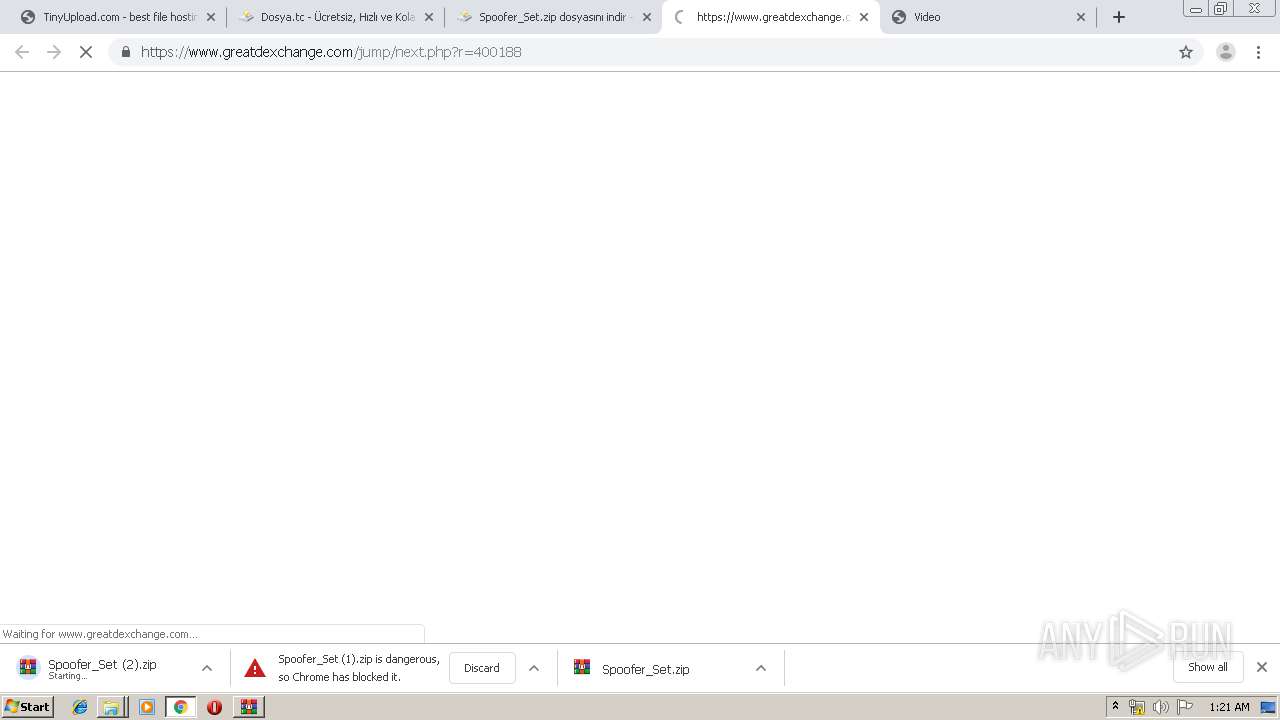1280x720 pixels.
Task: Click the Spoofer_Set.zip archive file icon
Action: (582, 667)
